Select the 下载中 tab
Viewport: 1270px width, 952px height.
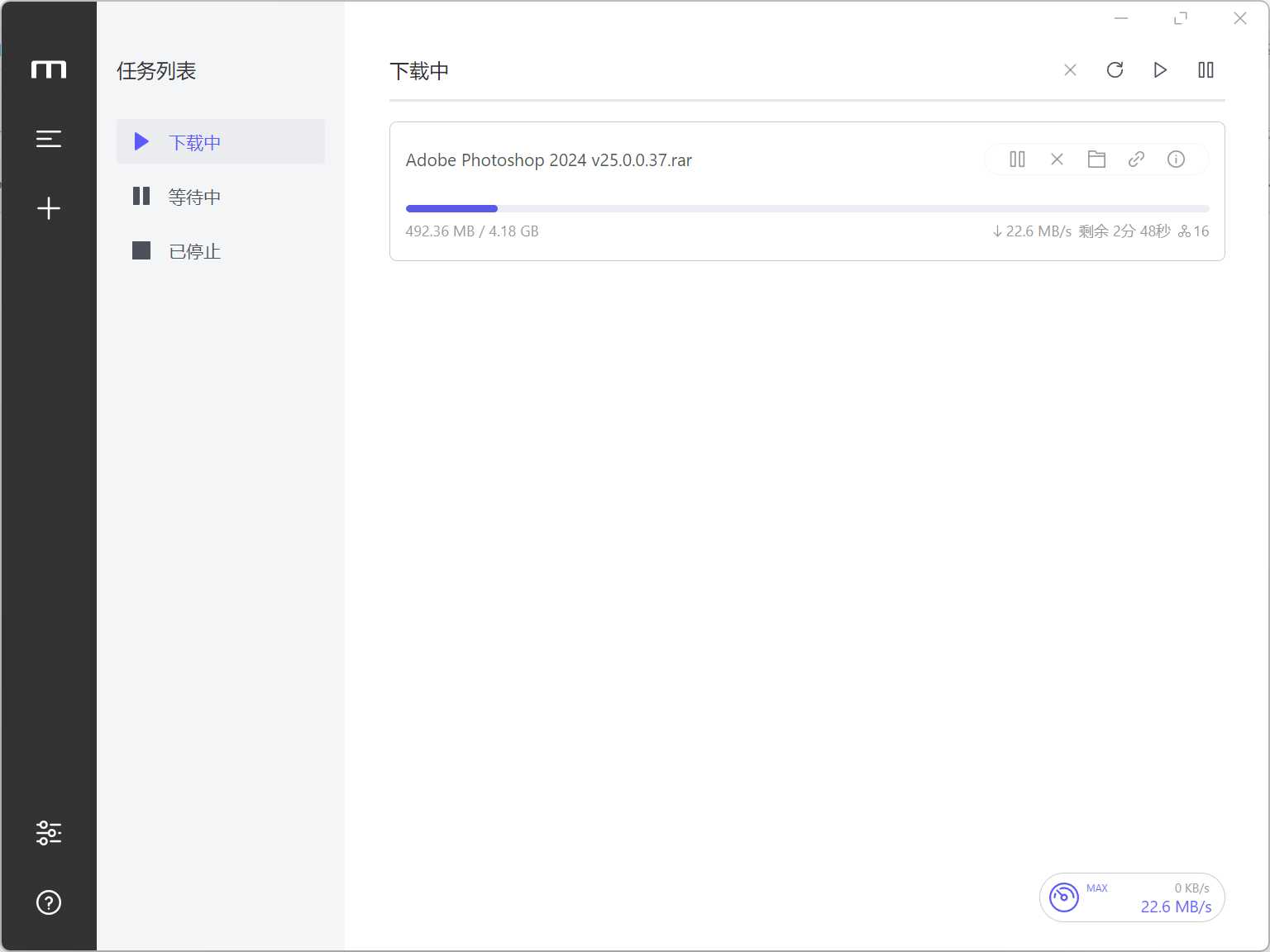pos(221,141)
